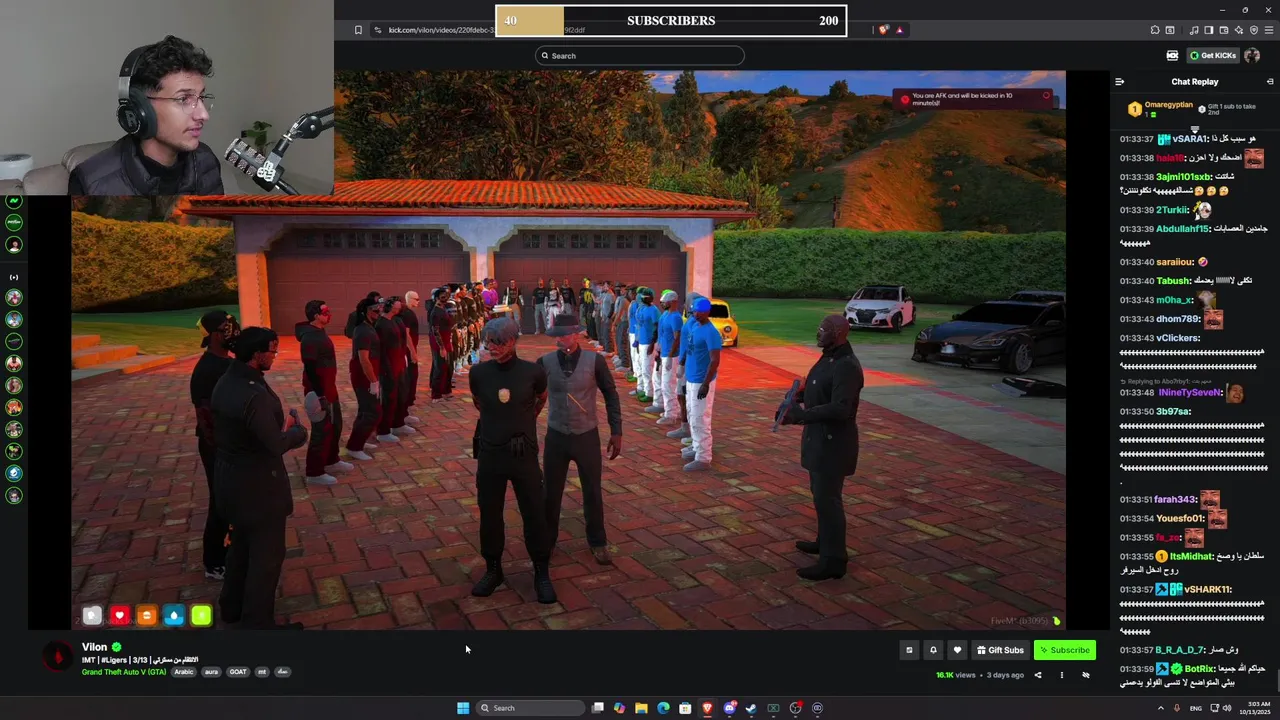Open BotRix's username in chat

[1199, 668]
